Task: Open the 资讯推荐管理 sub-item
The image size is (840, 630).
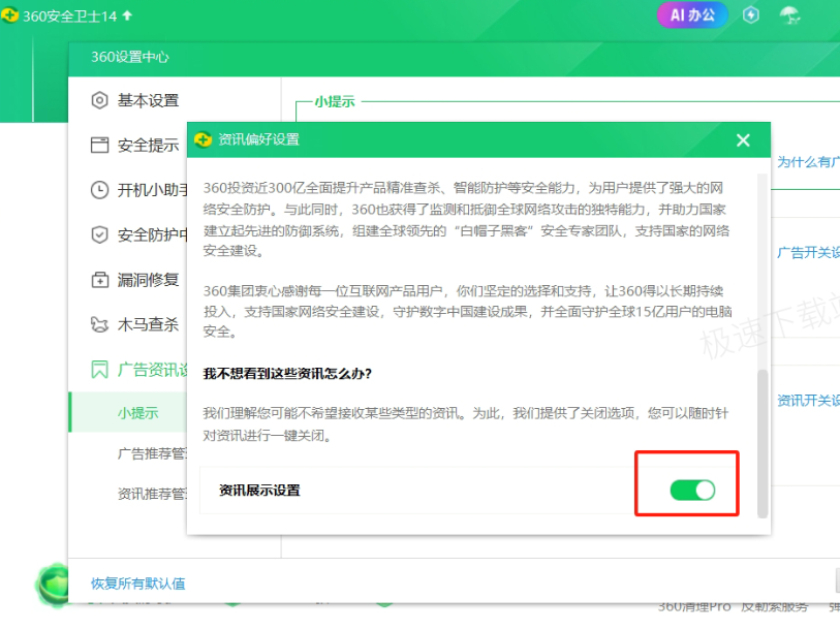Action: [x=152, y=493]
